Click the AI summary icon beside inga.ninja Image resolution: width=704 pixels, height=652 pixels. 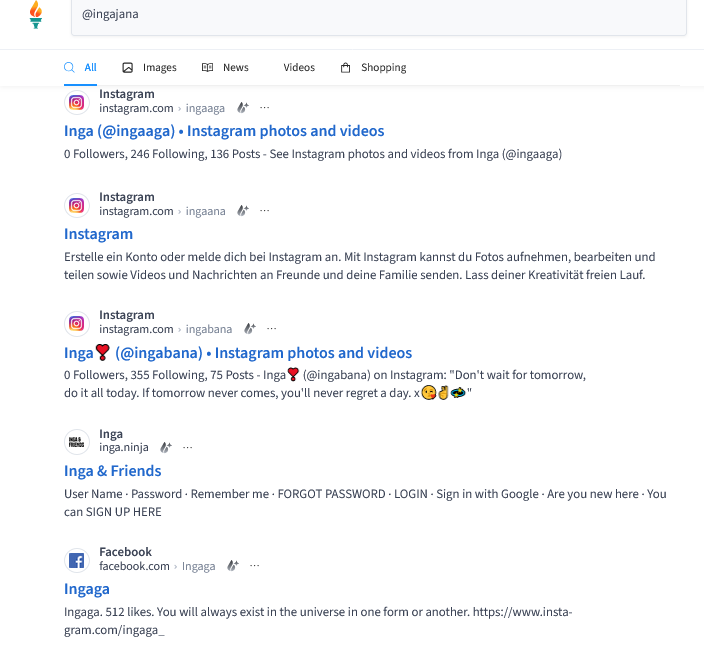point(166,448)
